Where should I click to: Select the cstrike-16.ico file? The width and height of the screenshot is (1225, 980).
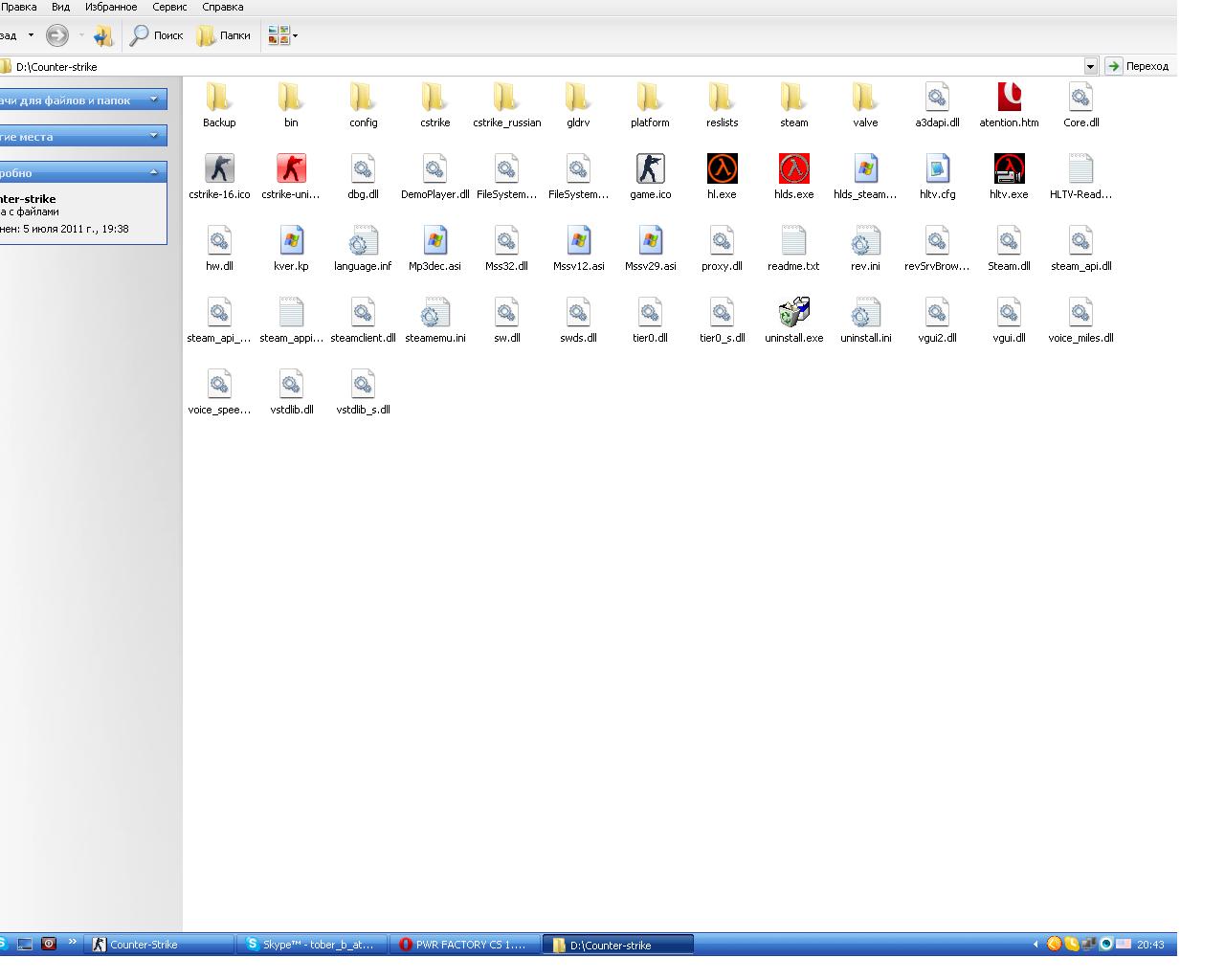click(x=219, y=169)
